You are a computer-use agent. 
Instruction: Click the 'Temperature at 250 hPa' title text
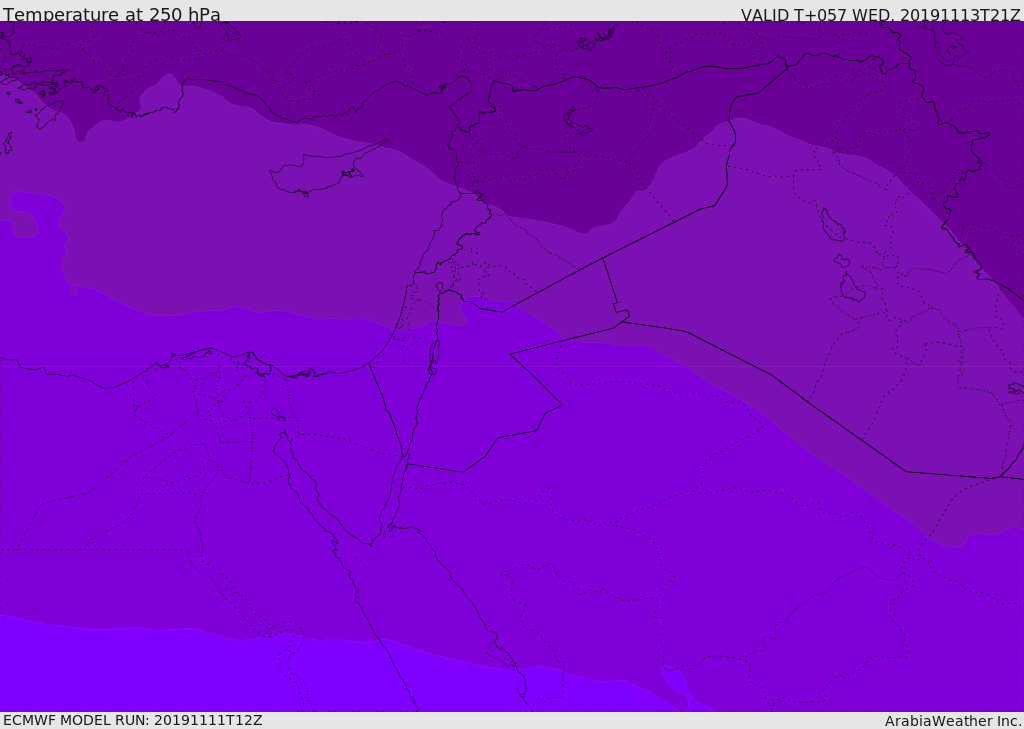[x=112, y=14]
